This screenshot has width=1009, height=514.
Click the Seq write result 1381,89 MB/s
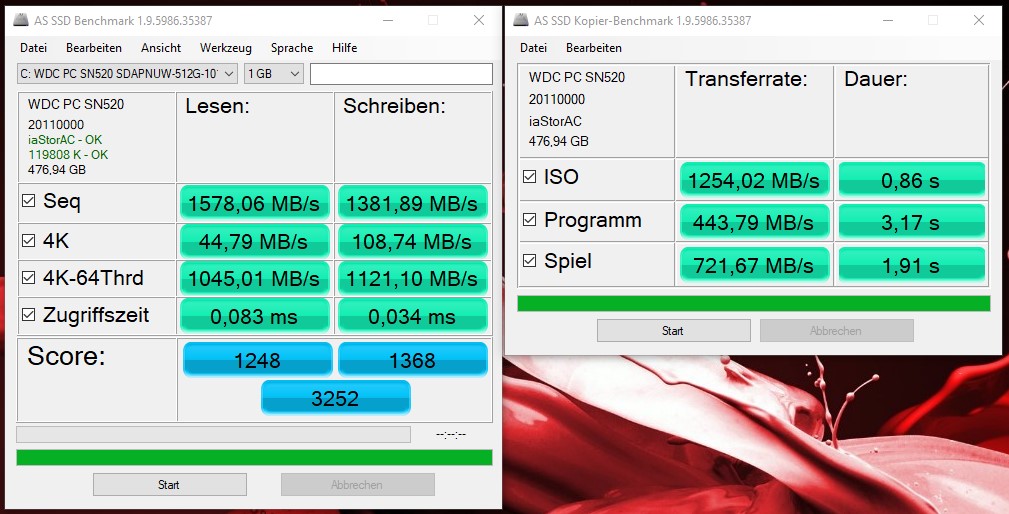[412, 203]
